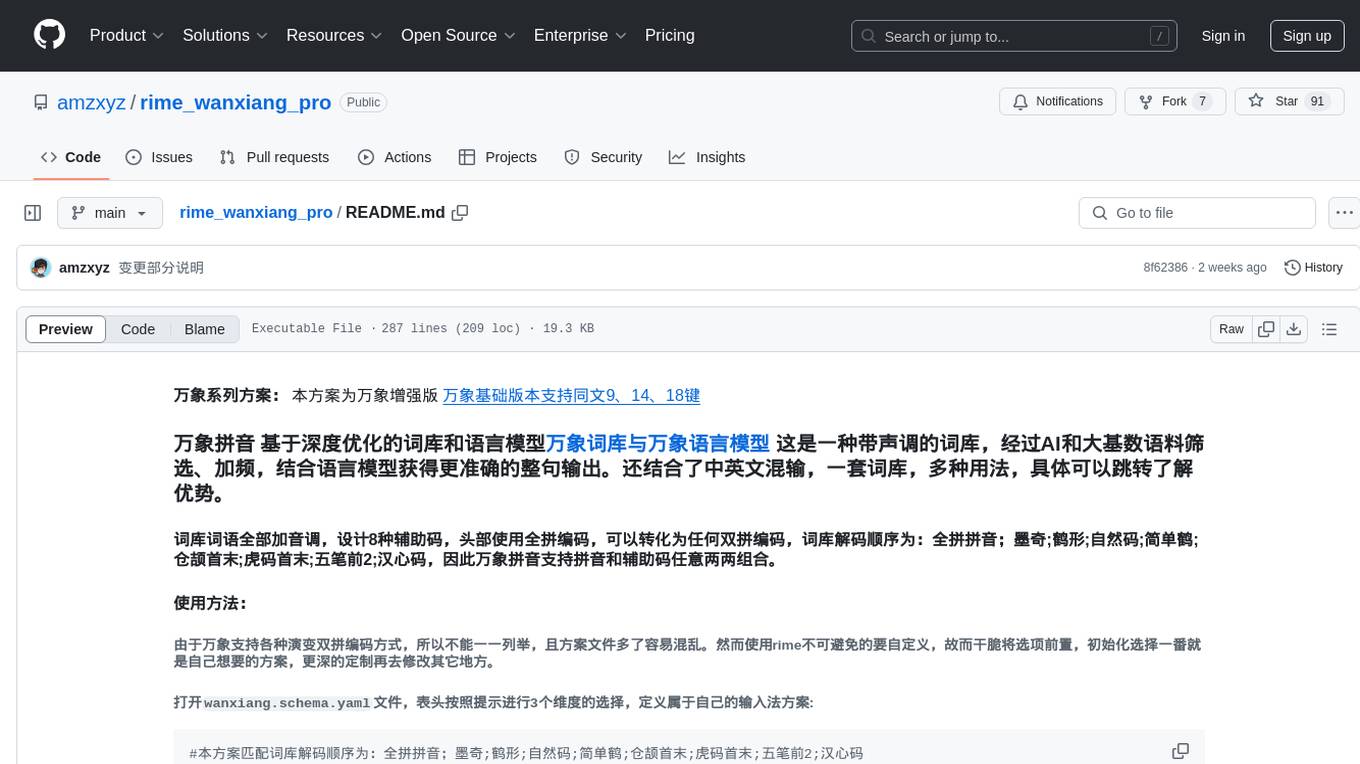The height and width of the screenshot is (764, 1360).
Task: Open the amzxyz commit author avatar
Action: (x=41, y=268)
